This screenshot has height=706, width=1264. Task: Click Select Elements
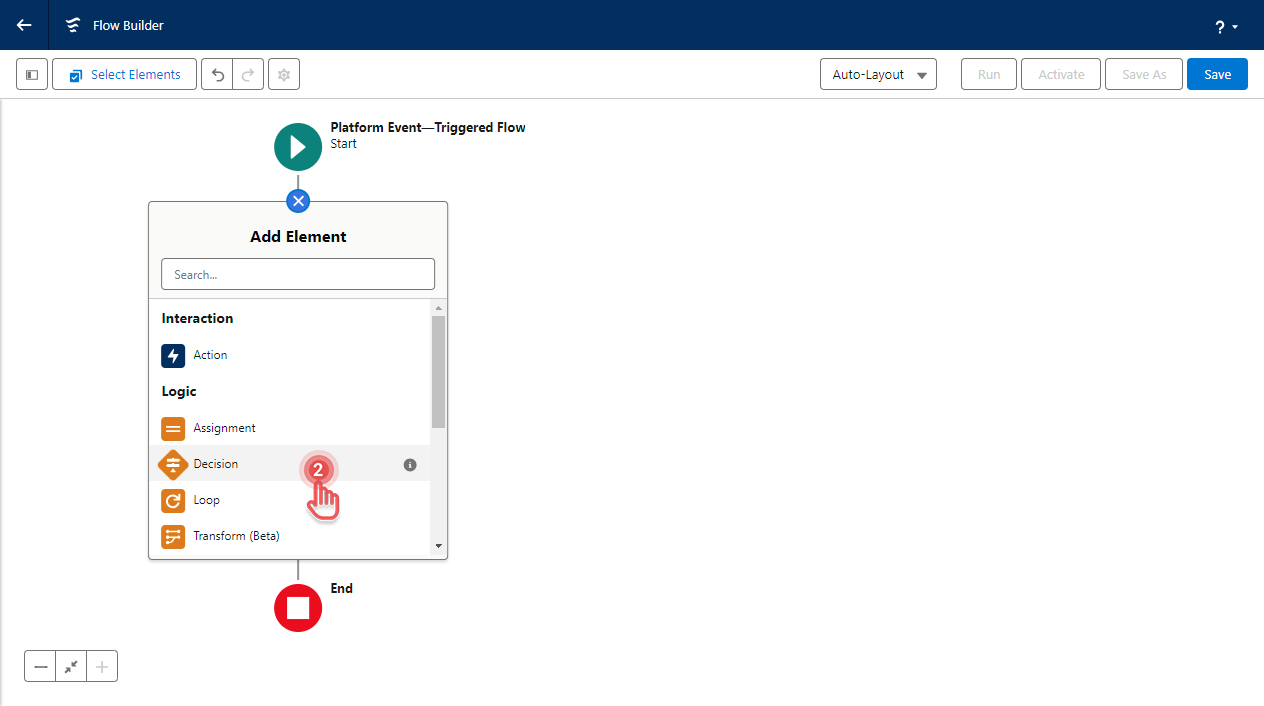tap(123, 74)
